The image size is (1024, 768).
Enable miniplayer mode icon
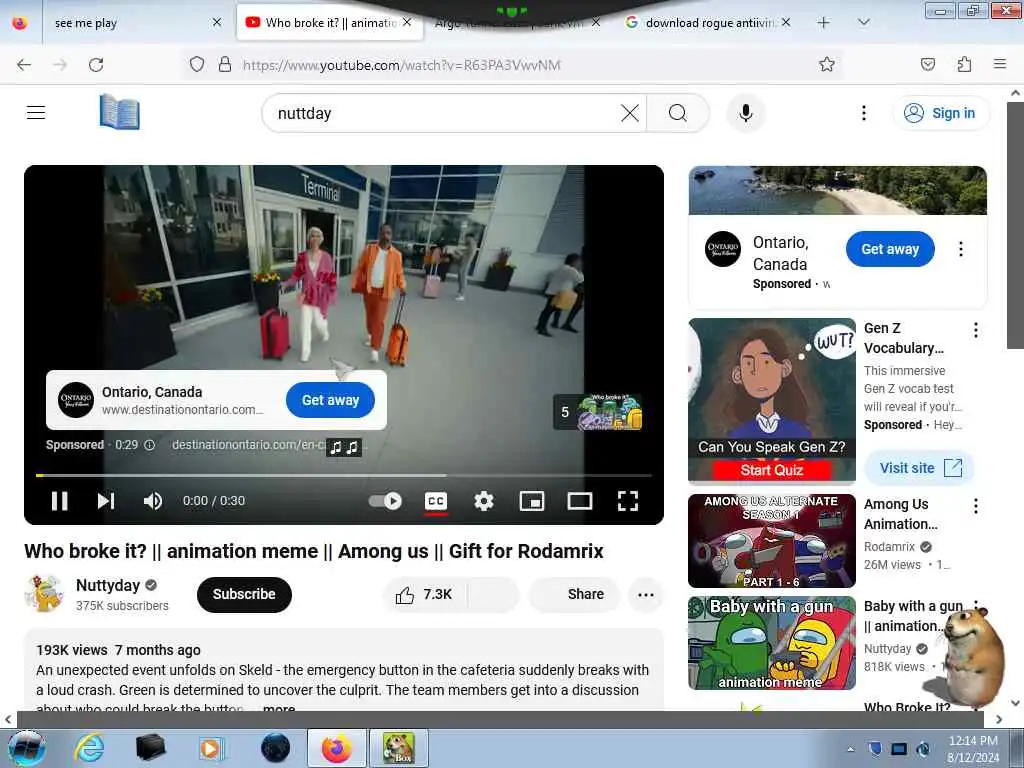(532, 501)
